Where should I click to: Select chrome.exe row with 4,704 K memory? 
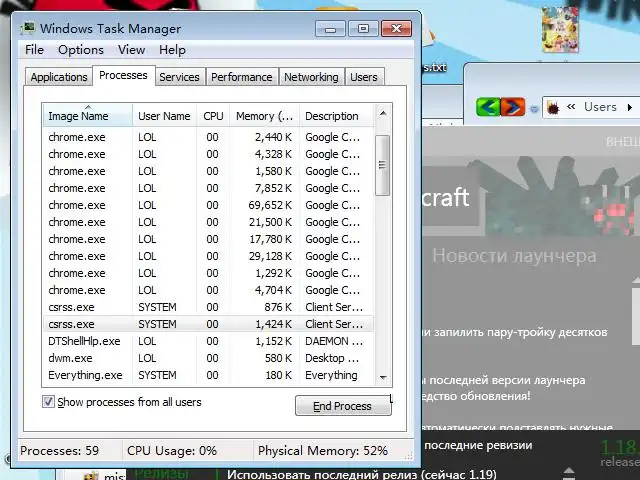[x=208, y=290]
